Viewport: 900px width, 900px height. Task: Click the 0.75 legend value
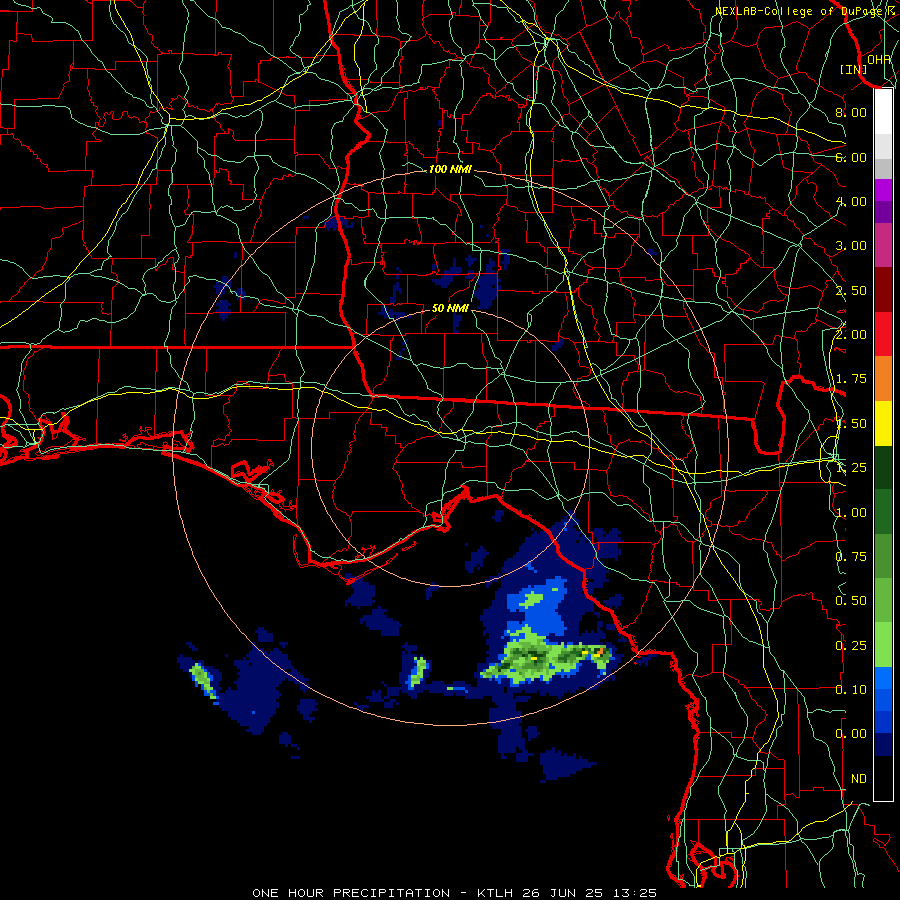(851, 557)
